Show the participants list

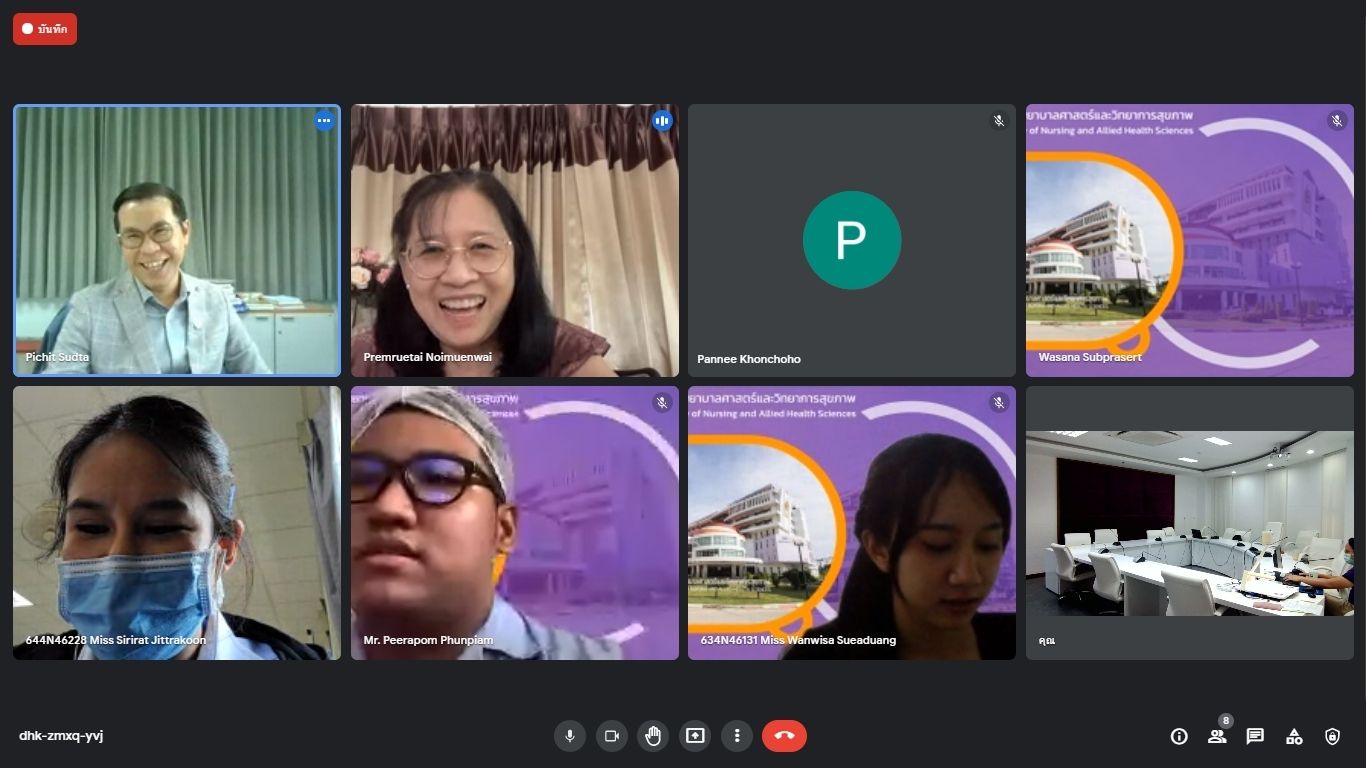click(1217, 736)
